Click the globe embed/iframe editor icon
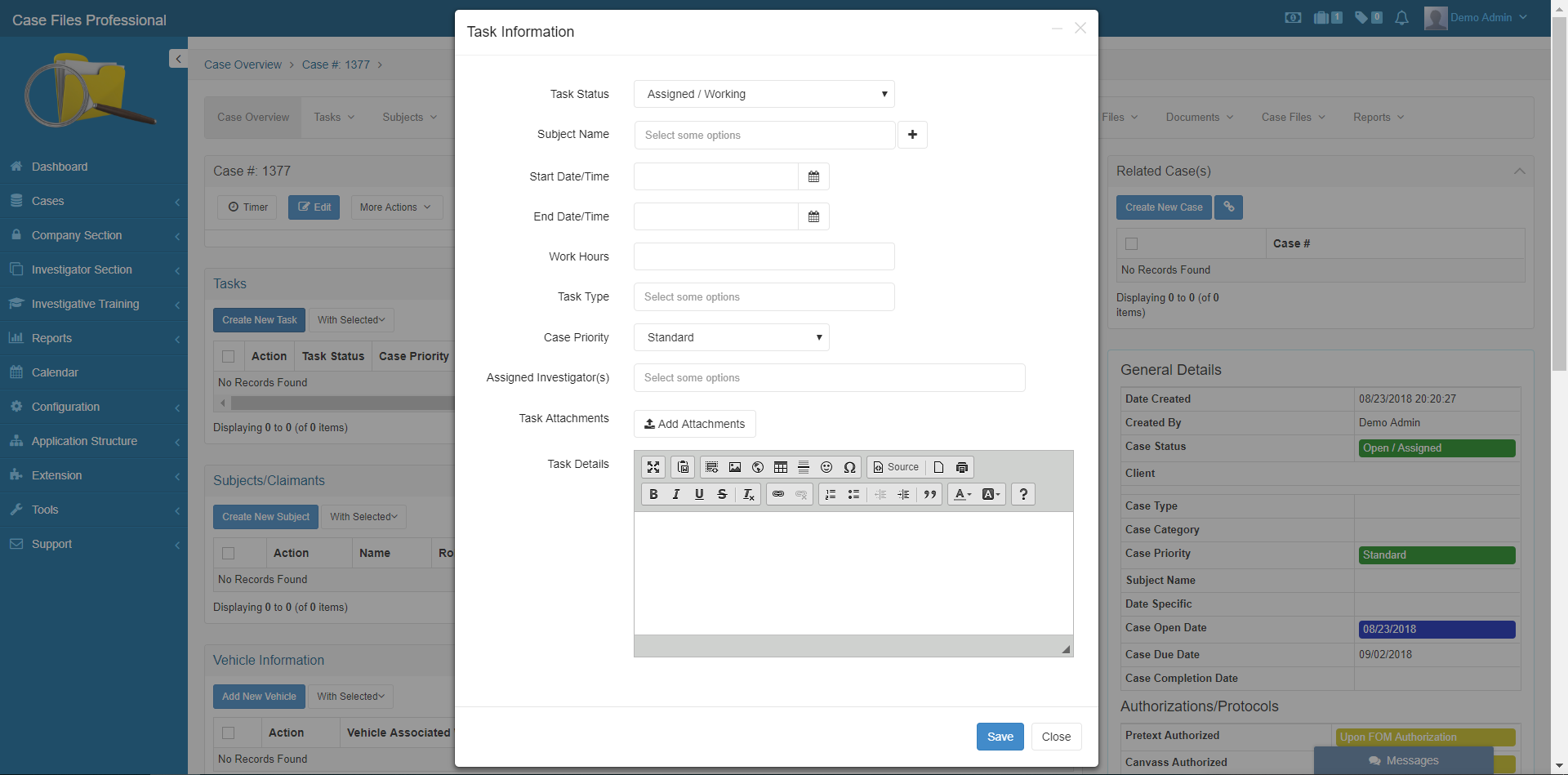The width and height of the screenshot is (1568, 775). [758, 467]
